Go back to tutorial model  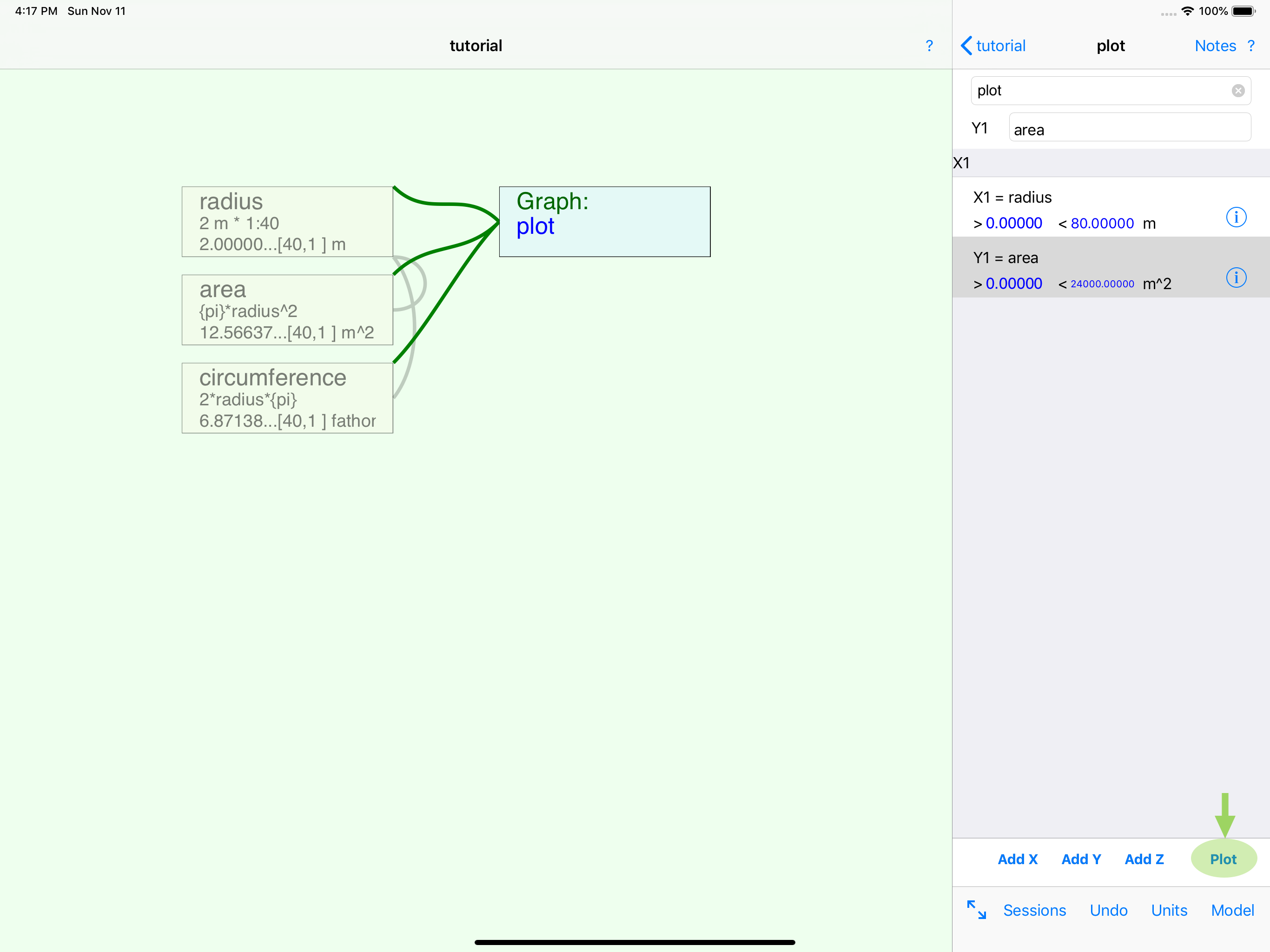(x=993, y=46)
